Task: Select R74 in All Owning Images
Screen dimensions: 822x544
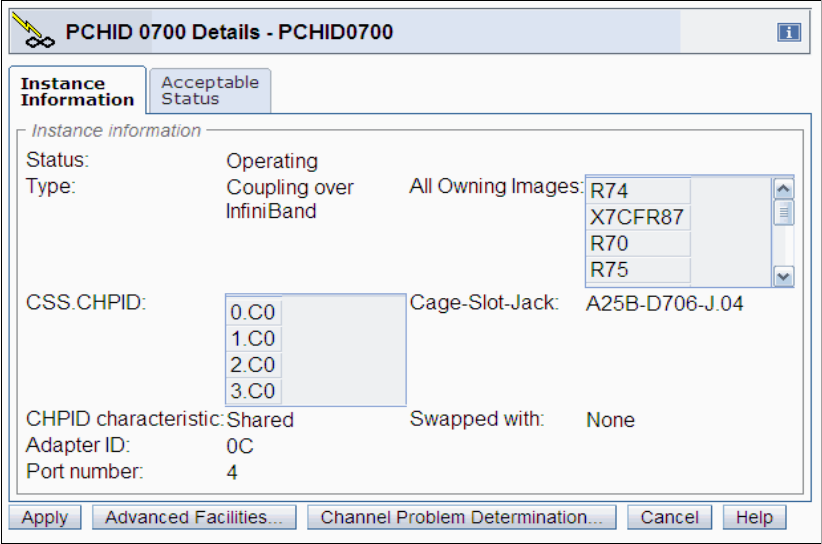Action: point(636,191)
